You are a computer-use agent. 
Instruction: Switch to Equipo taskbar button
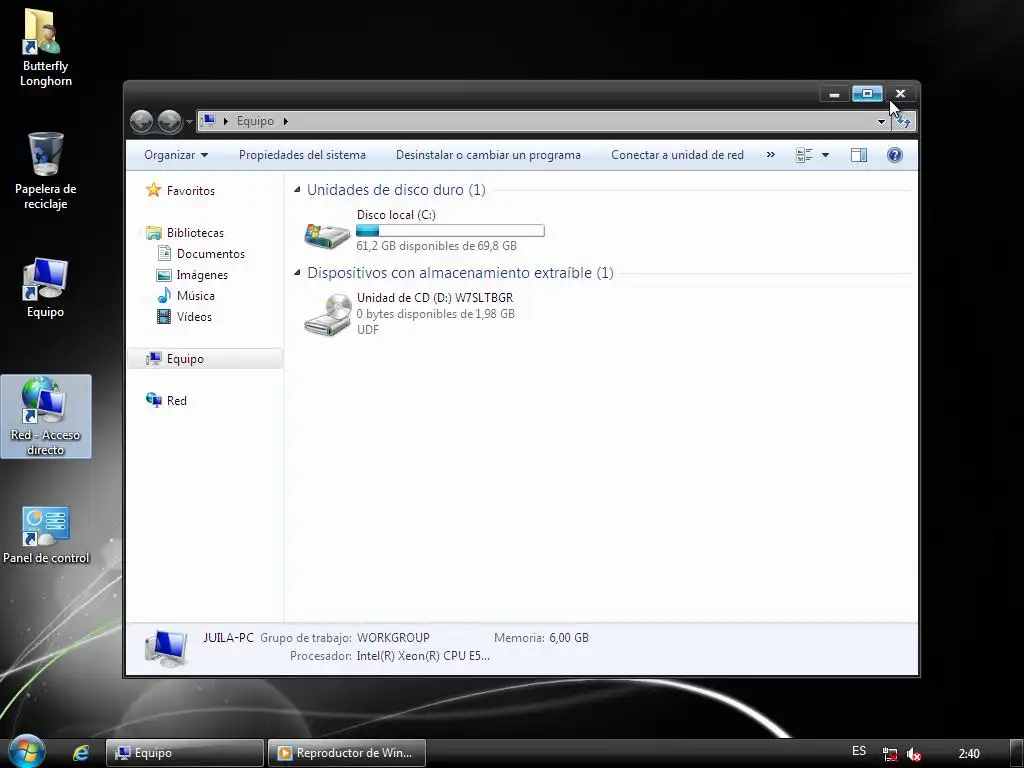click(x=185, y=753)
